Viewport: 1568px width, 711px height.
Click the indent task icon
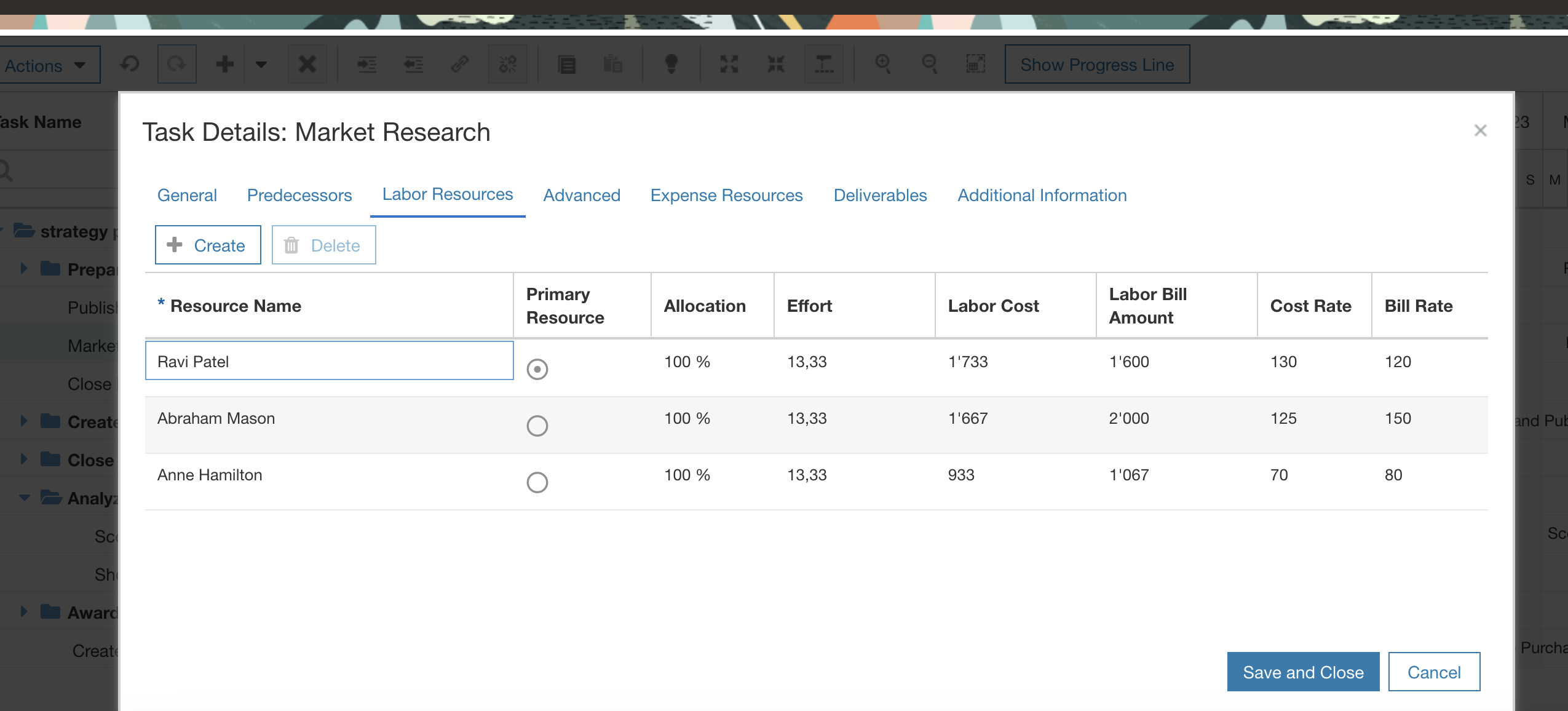click(366, 64)
